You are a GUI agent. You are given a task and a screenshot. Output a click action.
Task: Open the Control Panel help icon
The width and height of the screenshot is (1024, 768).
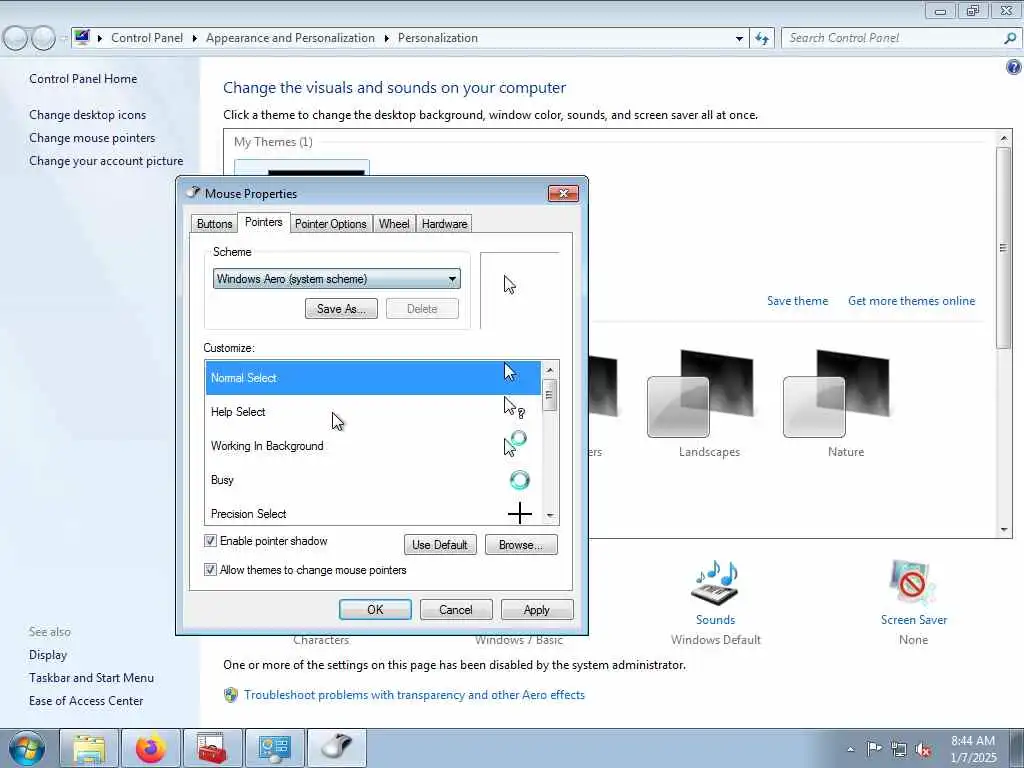[1014, 67]
